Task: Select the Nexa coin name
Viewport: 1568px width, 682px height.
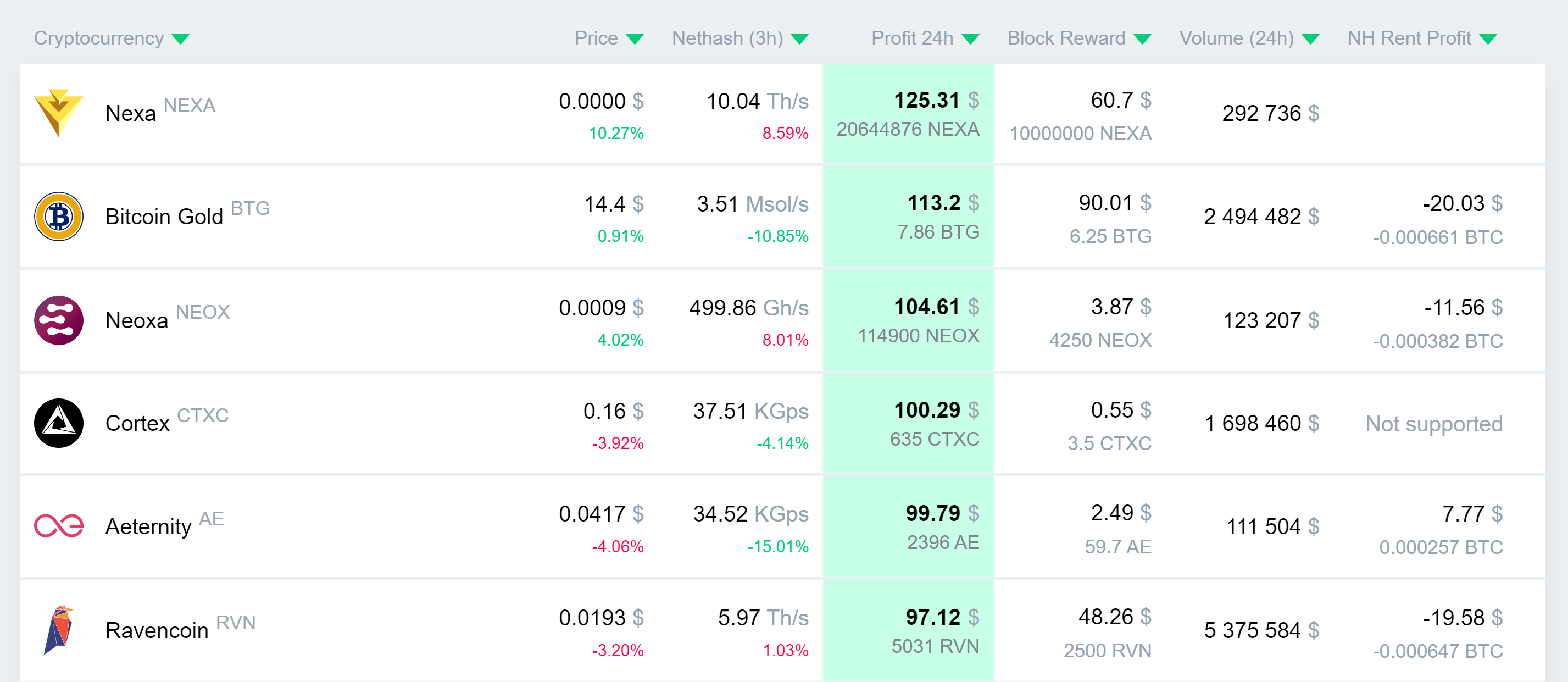Action: [x=130, y=113]
